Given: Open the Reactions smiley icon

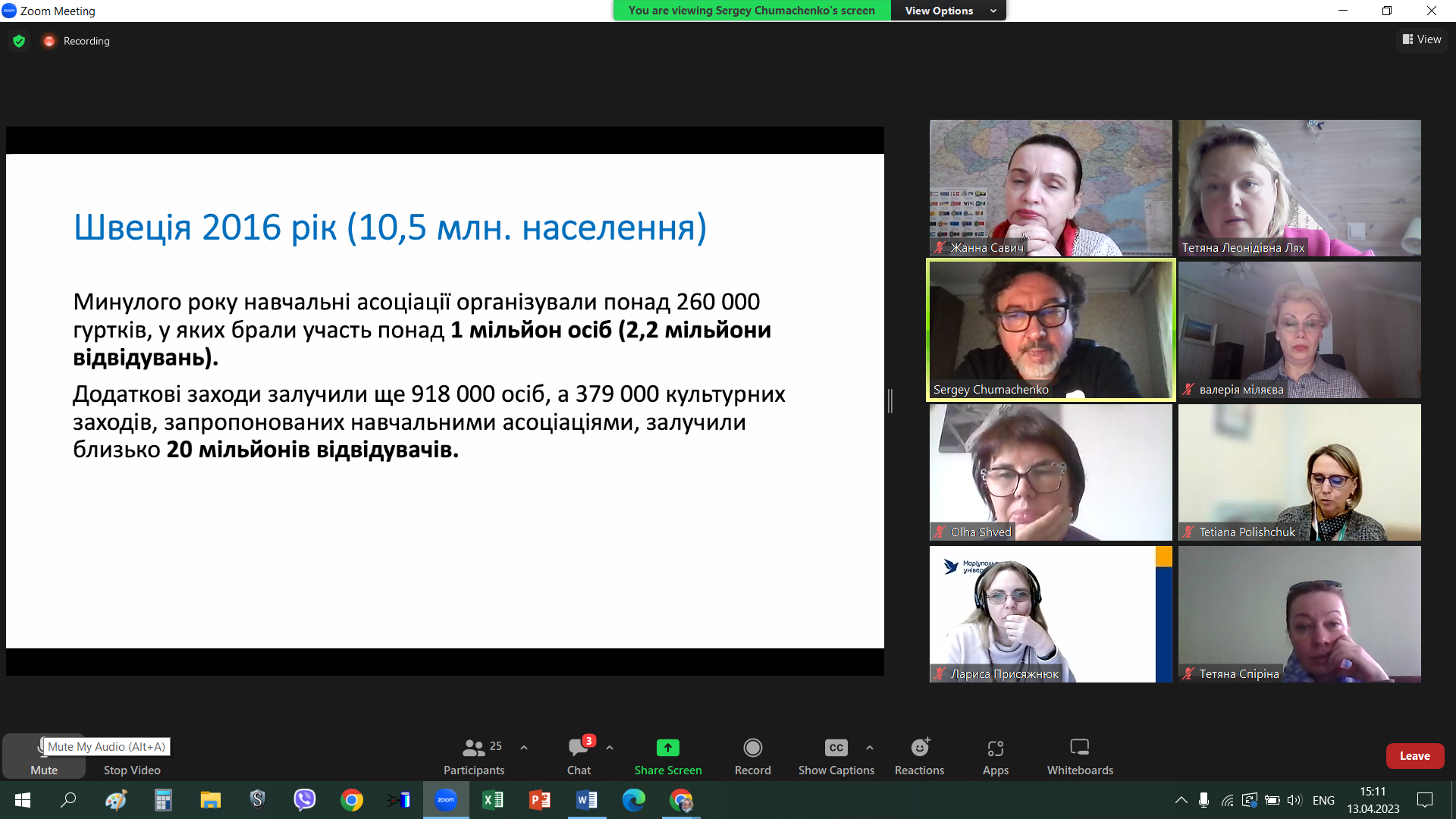Looking at the screenshot, I should (919, 748).
